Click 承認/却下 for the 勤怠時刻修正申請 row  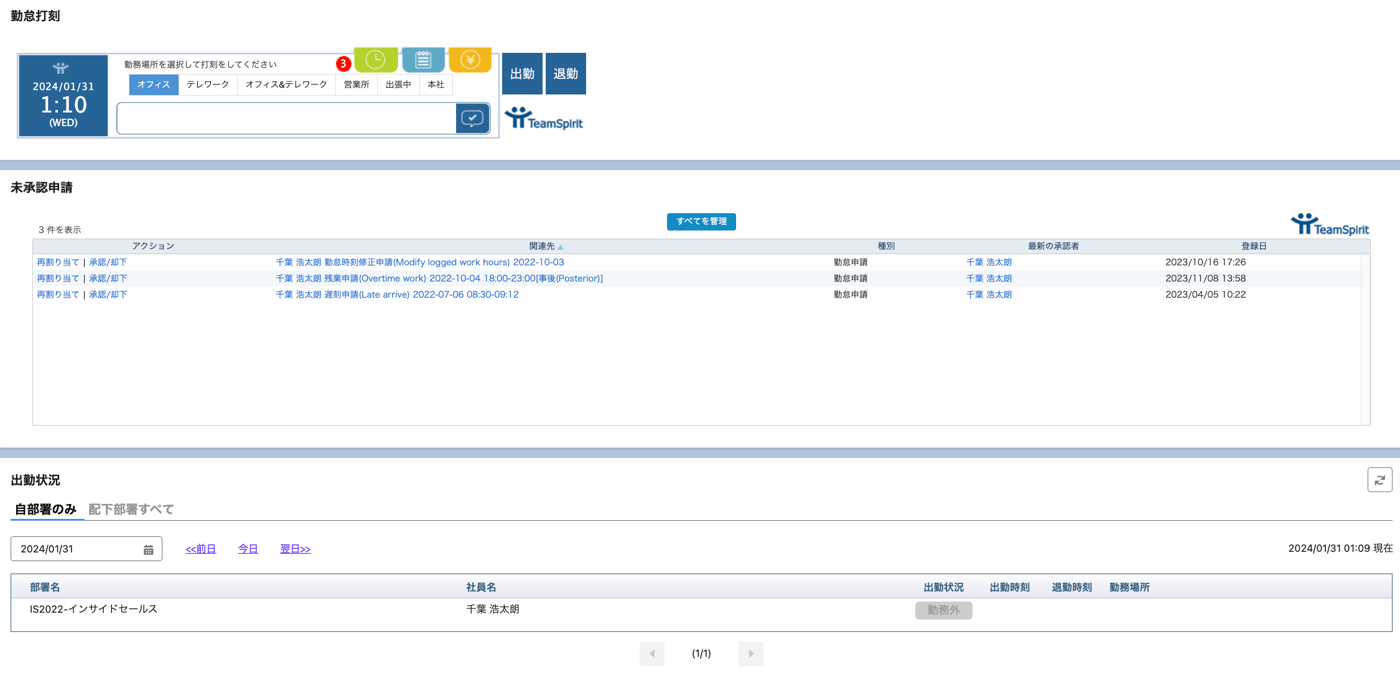(x=108, y=263)
